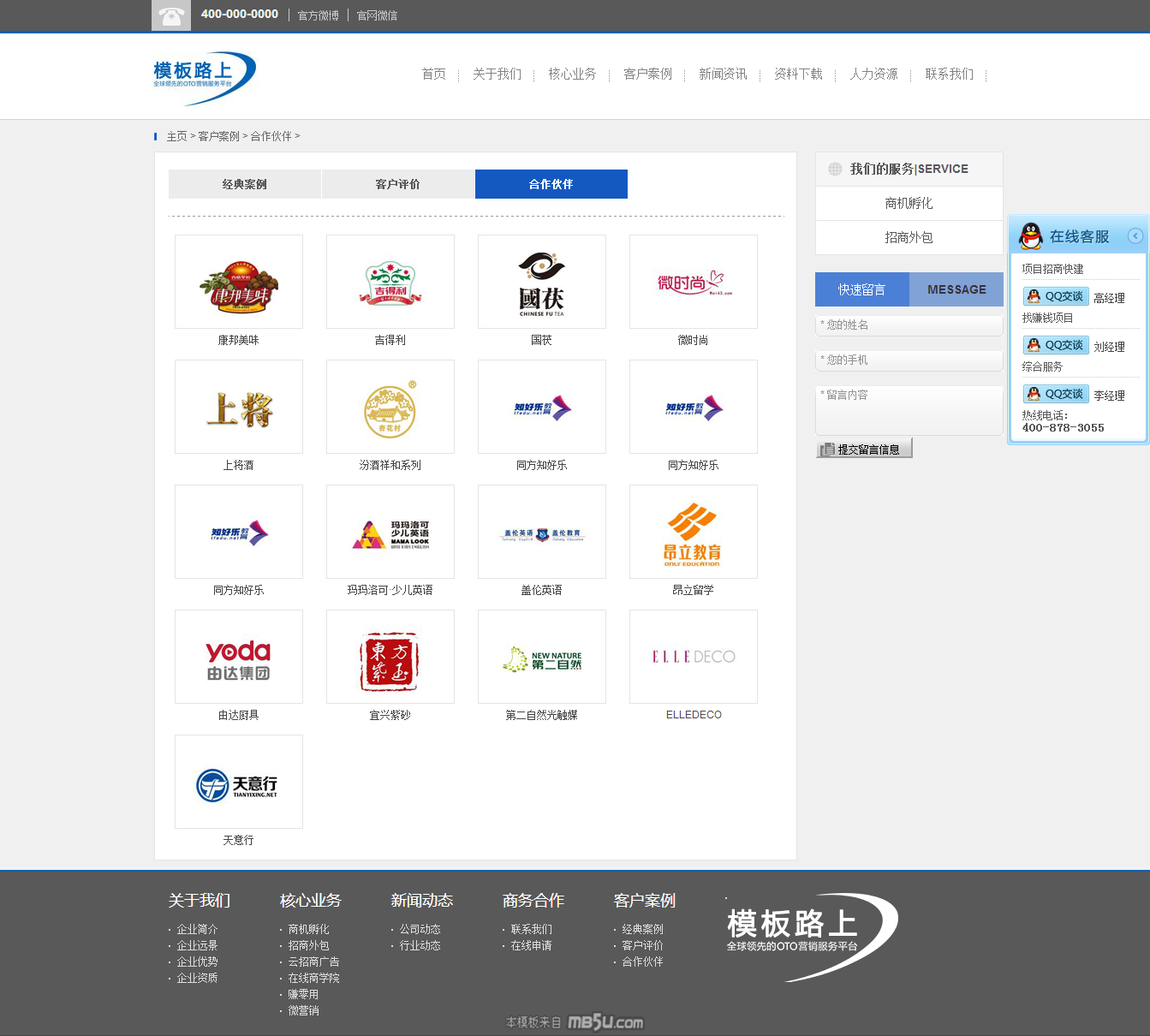Click the 商机孵化 service link
Viewport: 1150px width, 1036px height.
pyautogui.click(x=909, y=204)
